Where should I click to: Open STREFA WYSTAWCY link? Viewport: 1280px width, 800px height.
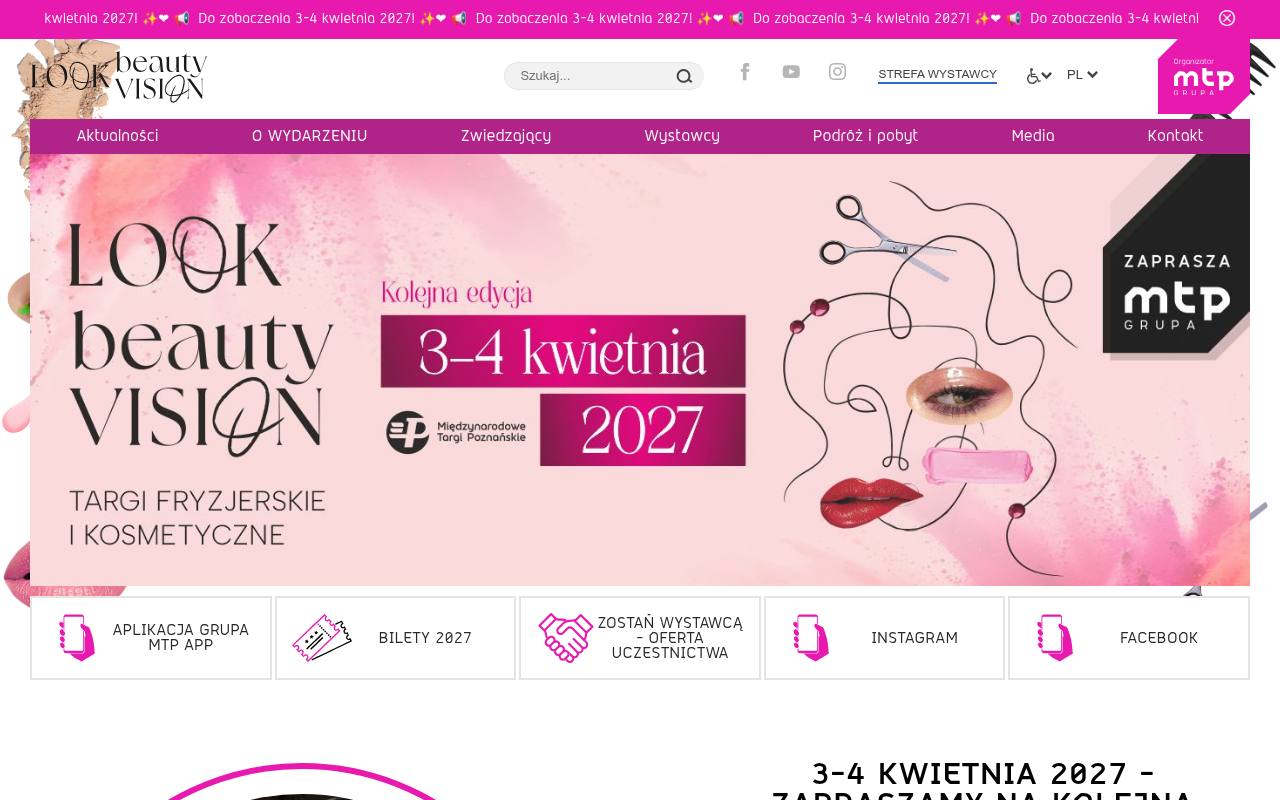937,75
